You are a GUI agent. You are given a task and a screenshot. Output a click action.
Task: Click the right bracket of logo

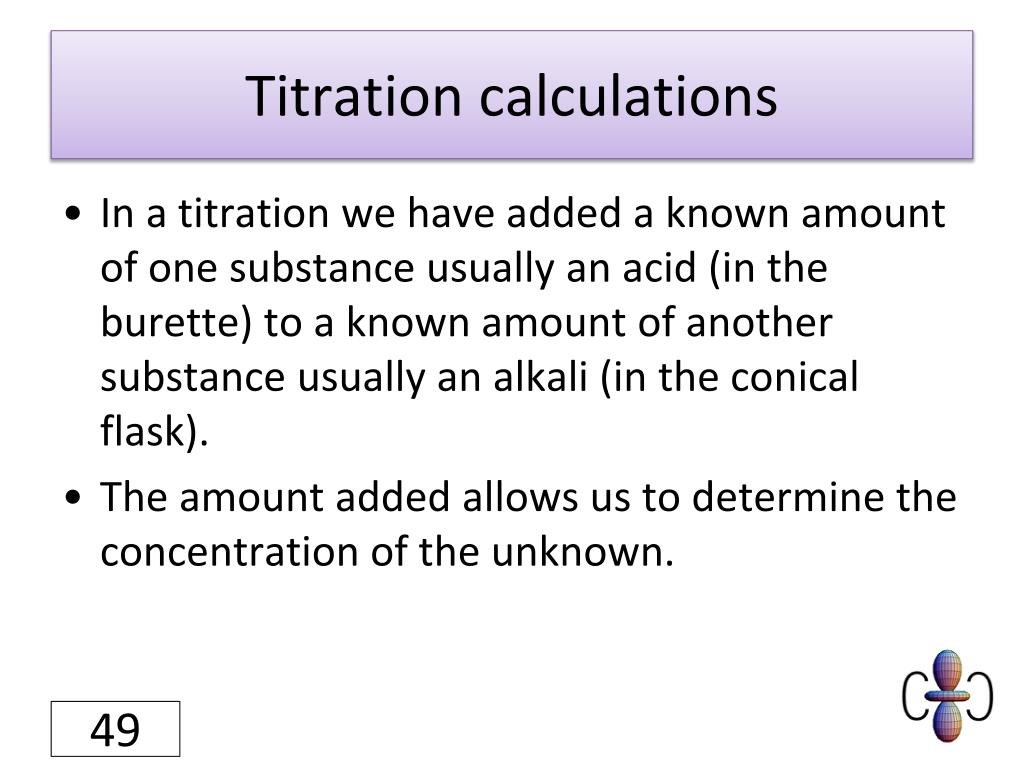click(x=980, y=697)
